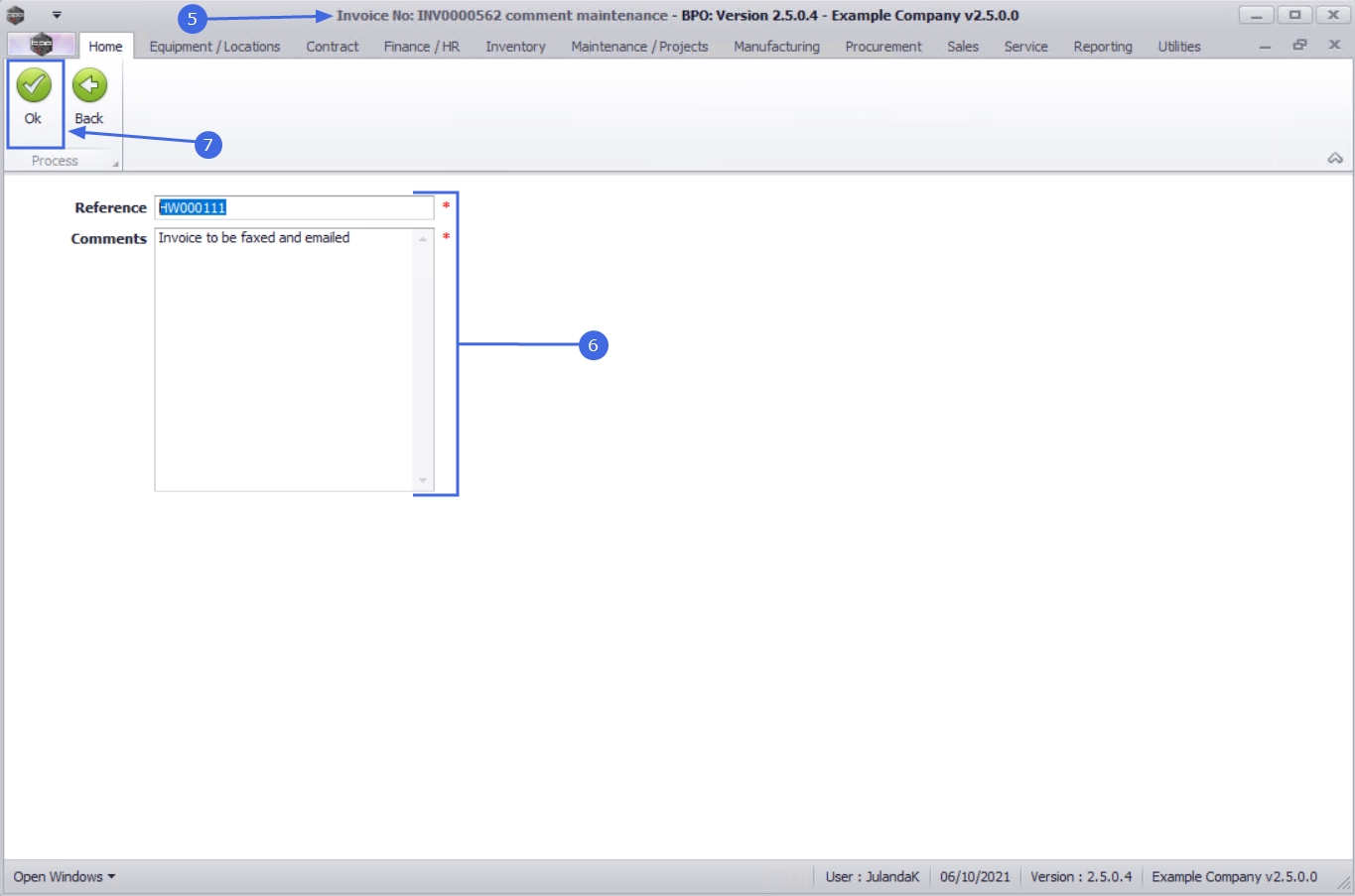The height and width of the screenshot is (896, 1355).
Task: Click the window resize grip in status bar
Action: (1343, 883)
